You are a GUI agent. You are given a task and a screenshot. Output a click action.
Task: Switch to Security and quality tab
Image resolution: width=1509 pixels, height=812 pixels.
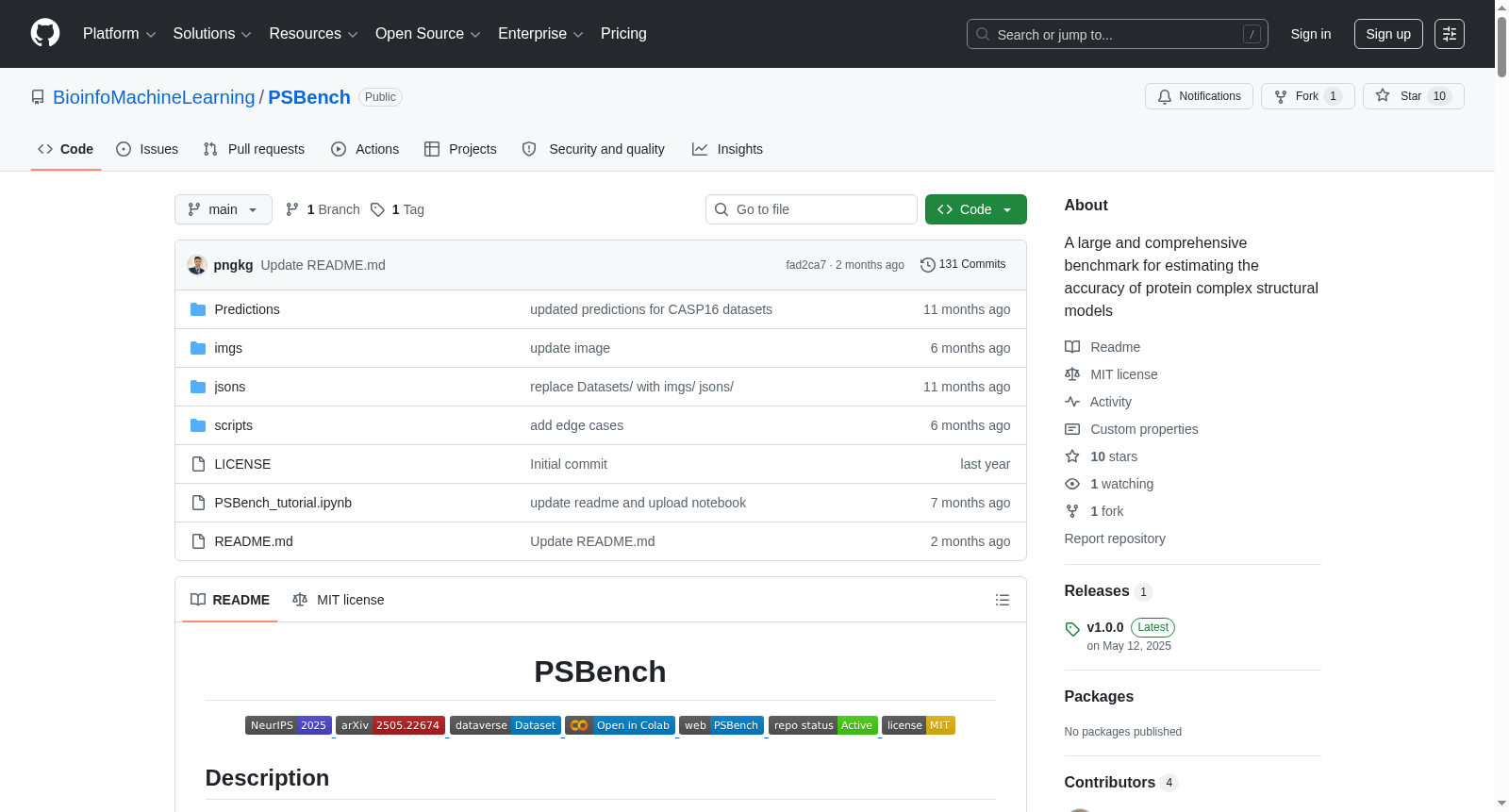pyautogui.click(x=593, y=149)
